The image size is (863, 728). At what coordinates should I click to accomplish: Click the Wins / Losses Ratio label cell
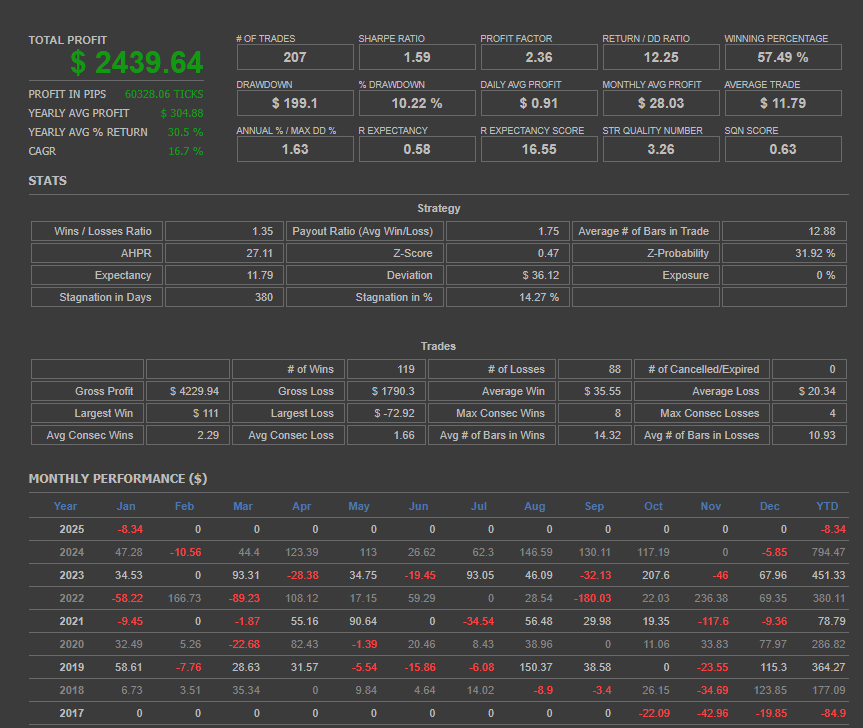97,231
